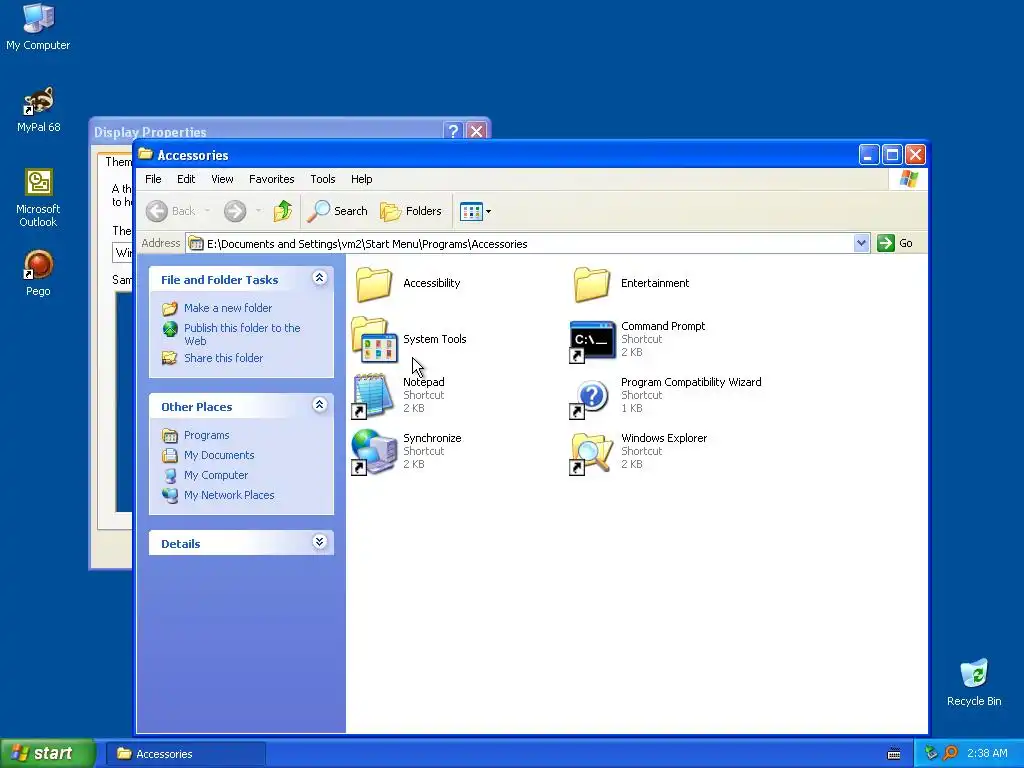
Task: Click the Forward navigation arrow
Action: (x=235, y=211)
